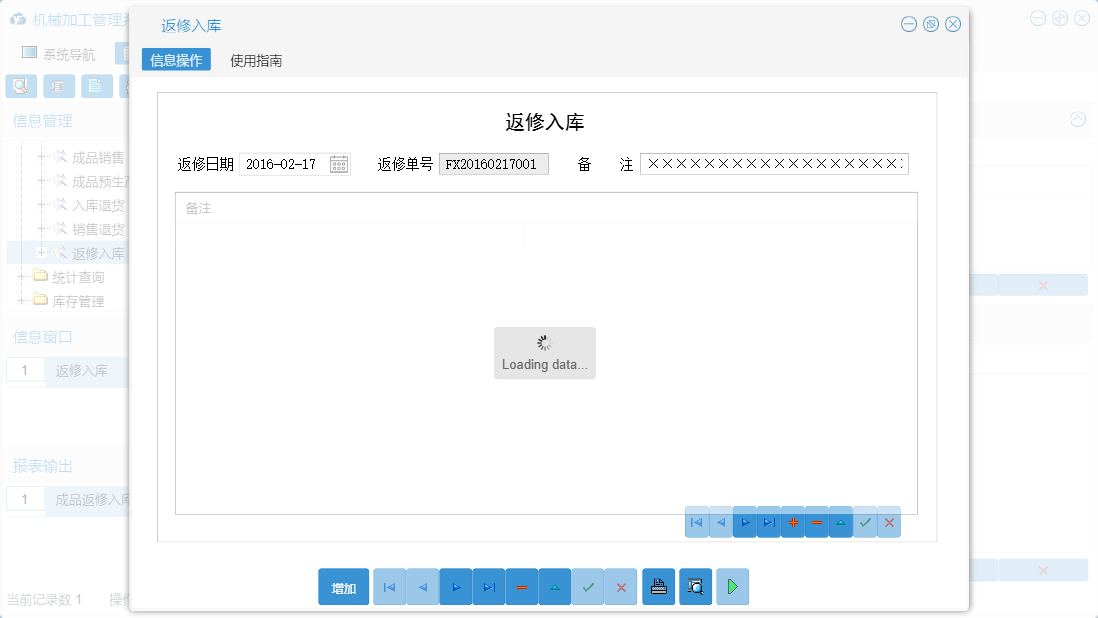Viewport: 1098px width, 618px height.
Task: Expand the 库存管理 folder
Action: coord(22,300)
